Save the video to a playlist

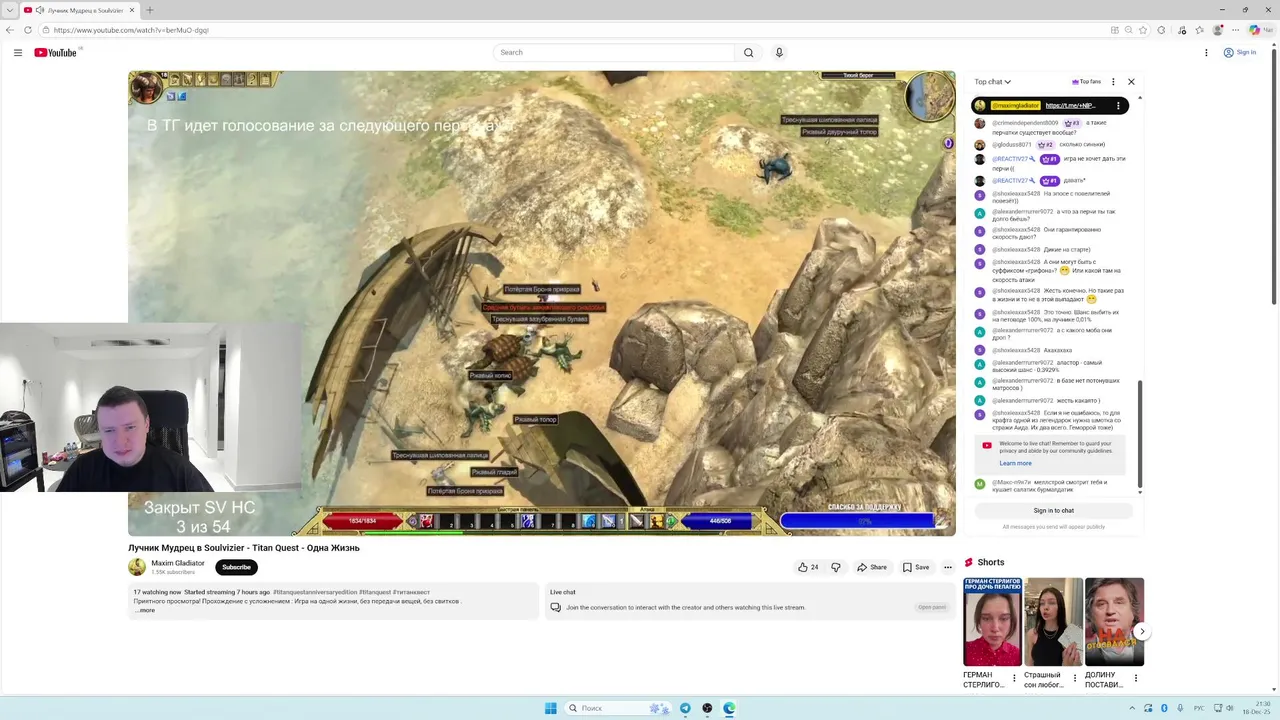[916, 567]
